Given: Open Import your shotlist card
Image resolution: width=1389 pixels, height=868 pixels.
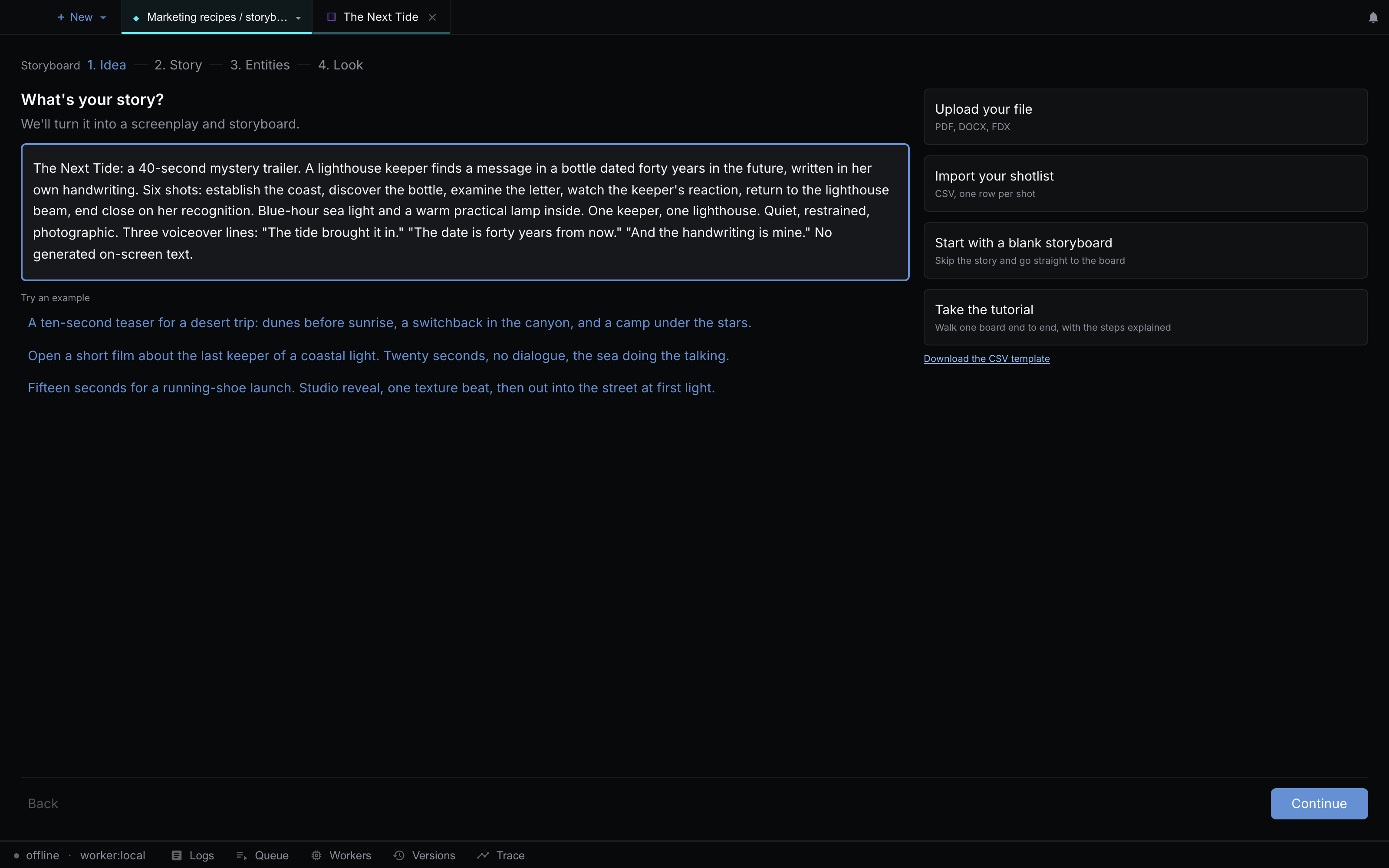Looking at the screenshot, I should [x=1145, y=184].
